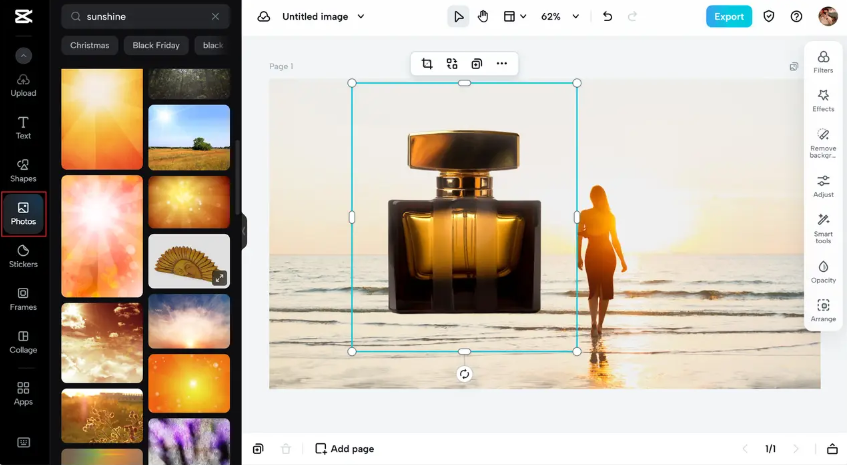Click Add page button
Image resolution: width=847 pixels, height=465 pixels.
345,449
